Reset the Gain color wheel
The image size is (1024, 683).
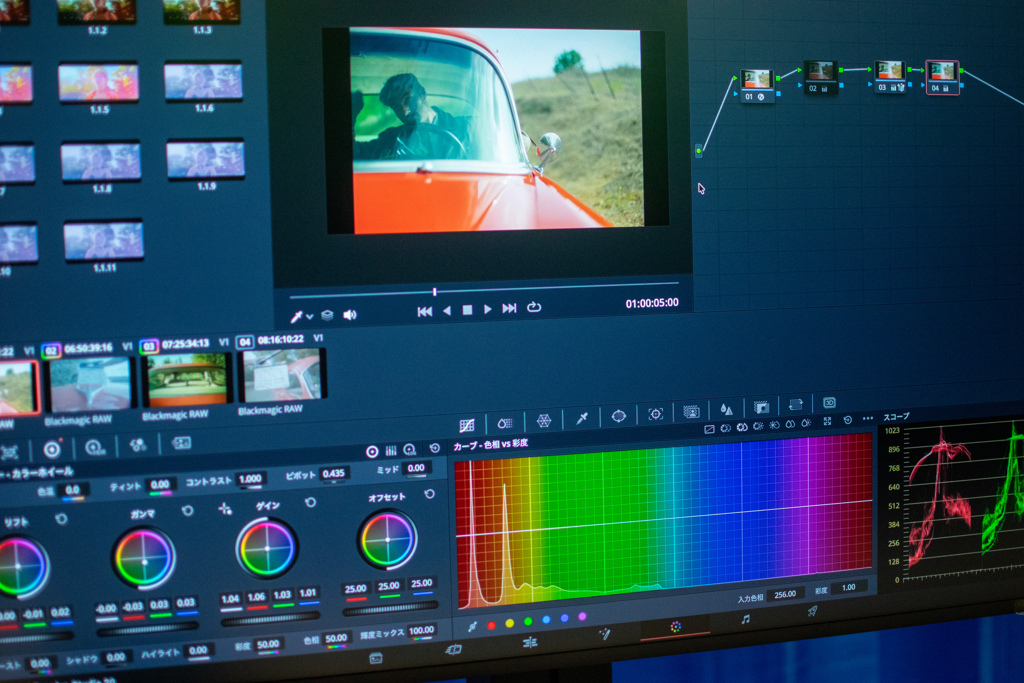[310, 503]
